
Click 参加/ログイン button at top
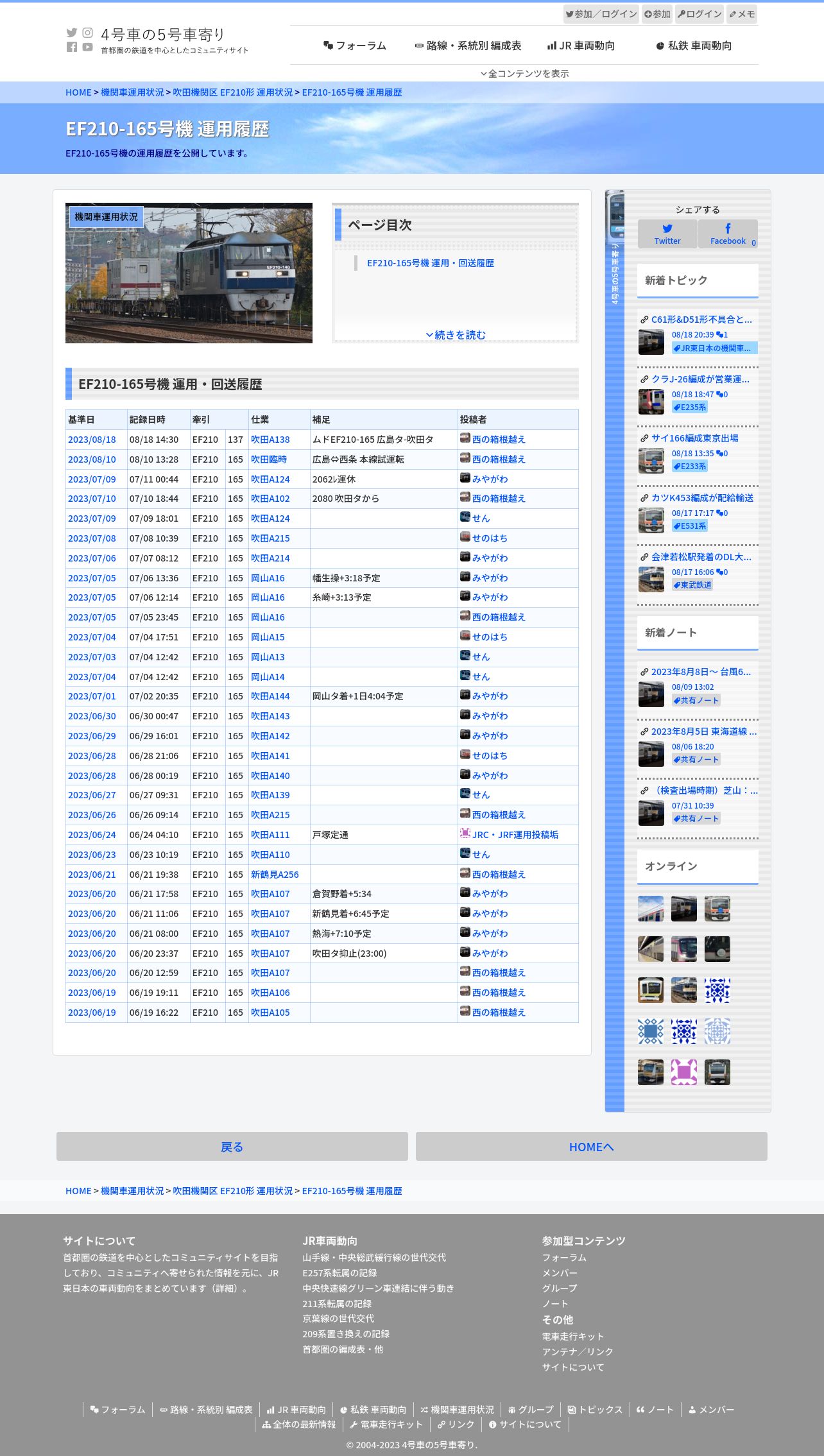(x=601, y=13)
